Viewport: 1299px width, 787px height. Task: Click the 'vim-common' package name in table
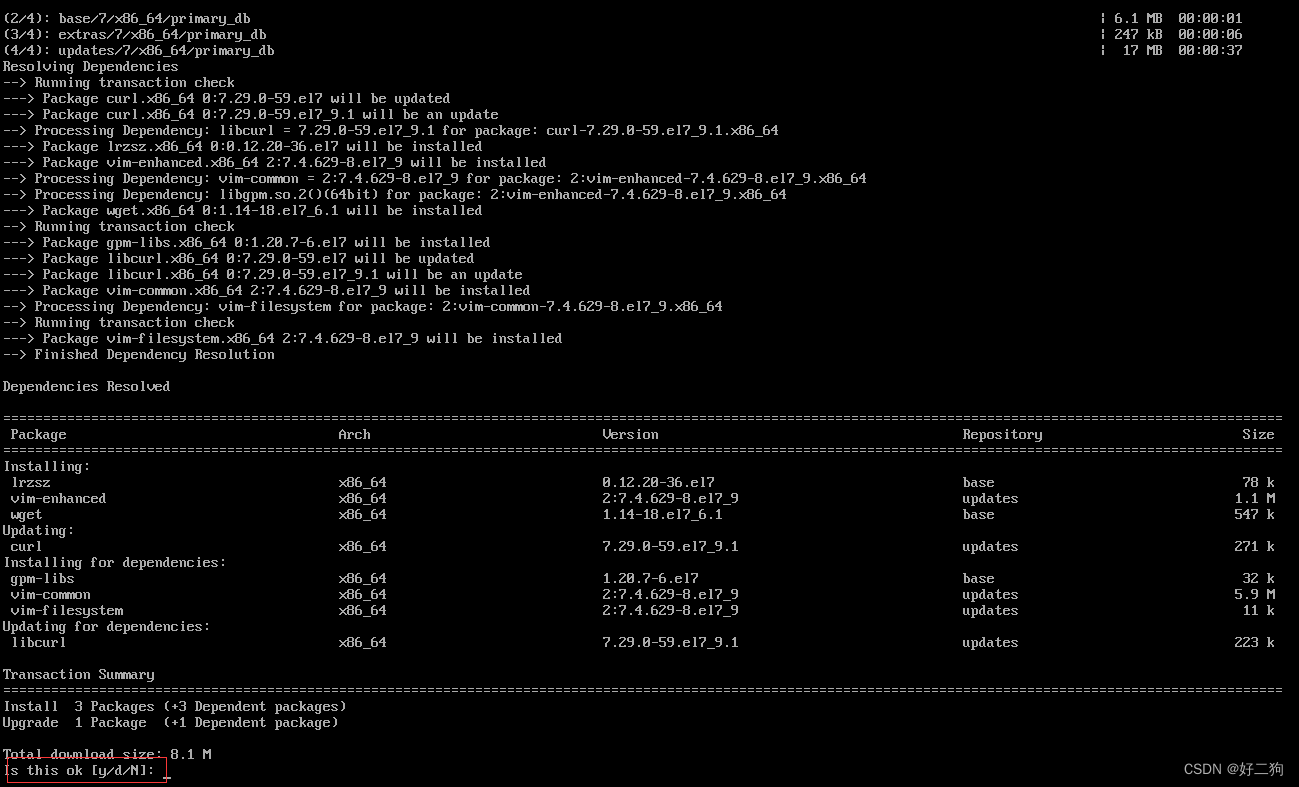50,595
